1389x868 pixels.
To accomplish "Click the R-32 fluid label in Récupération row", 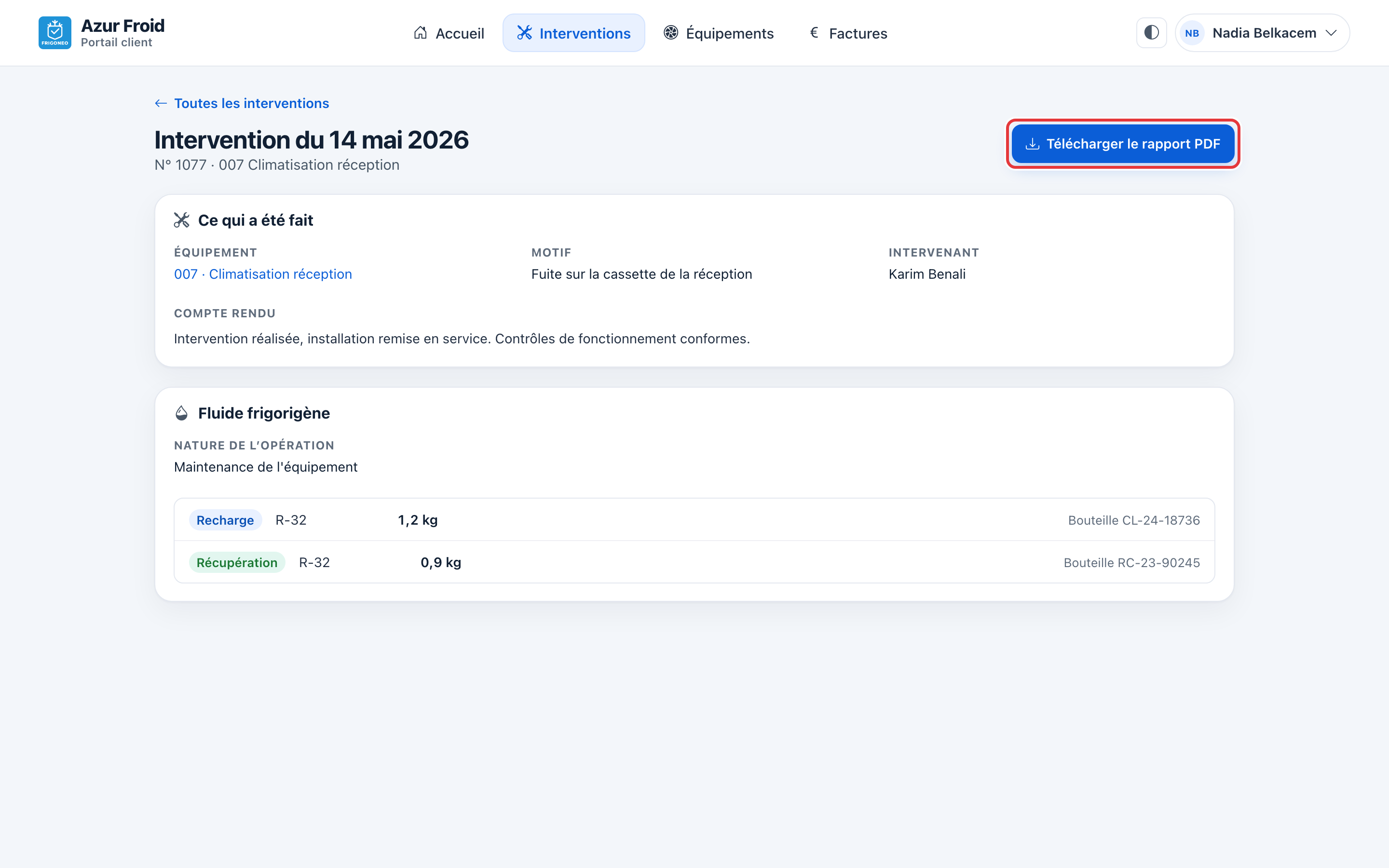I will click(x=314, y=563).
